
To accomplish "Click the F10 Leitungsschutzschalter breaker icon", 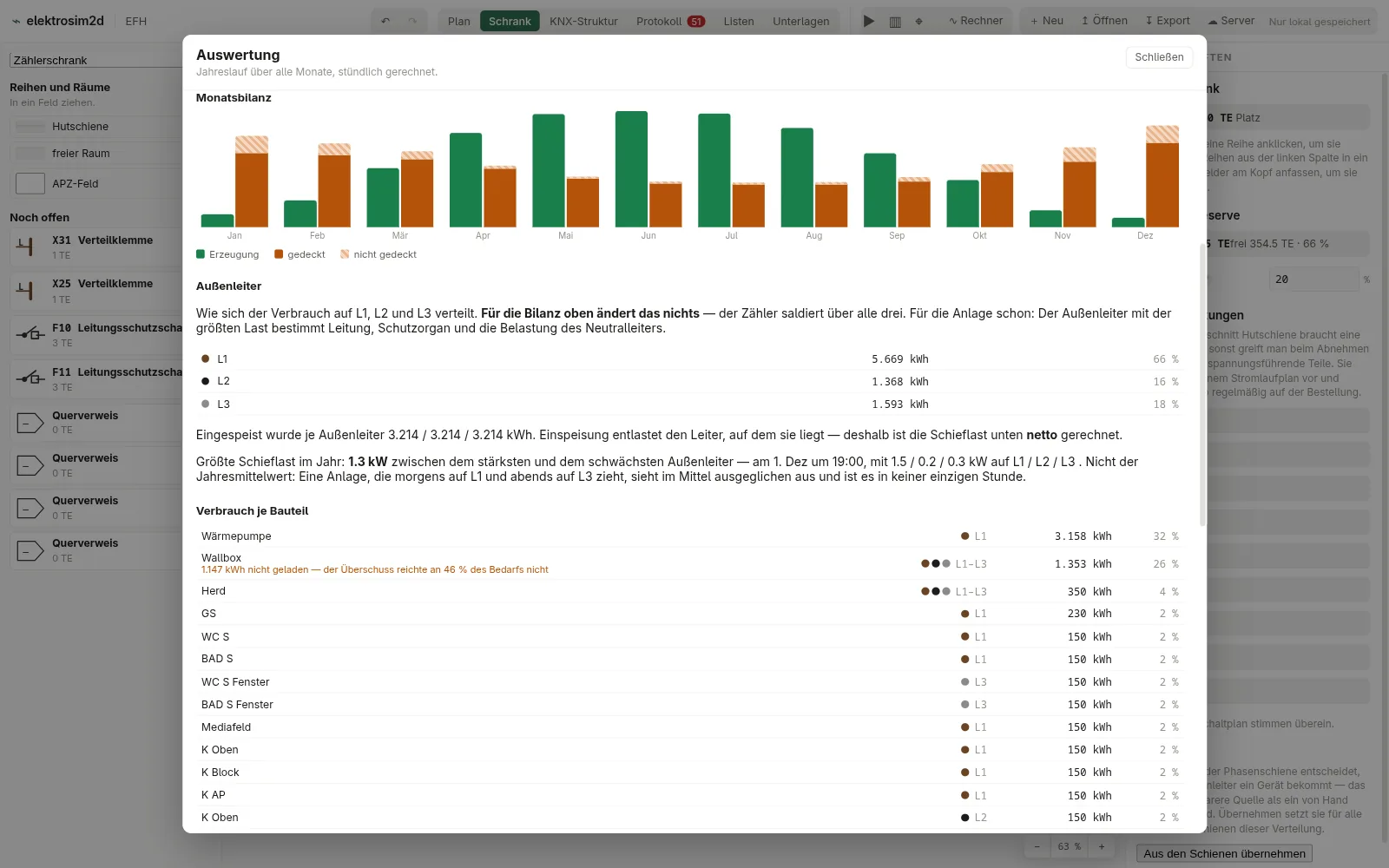I will pos(30,334).
